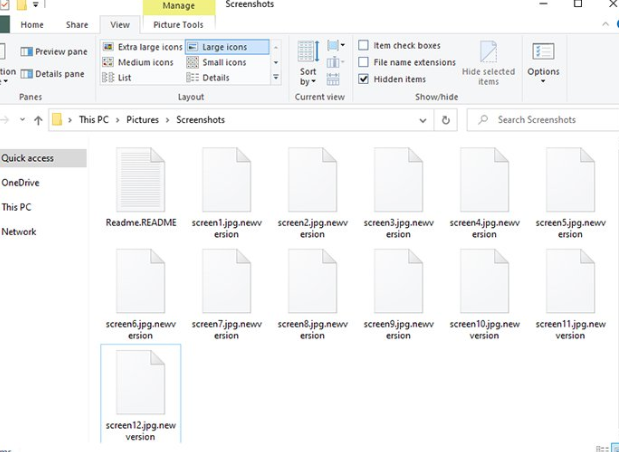619x452 pixels.
Task: Open the Picture Tools tab
Action: pyautogui.click(x=178, y=25)
